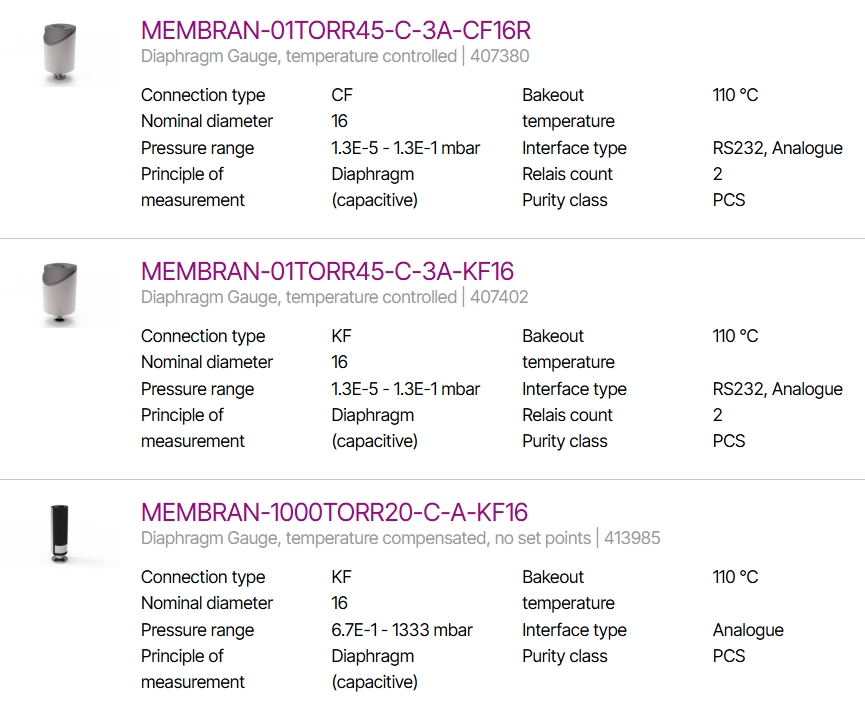Click the Analogue interface value of 1000TORR20
Screen dimensions: 865x719
click(x=748, y=630)
